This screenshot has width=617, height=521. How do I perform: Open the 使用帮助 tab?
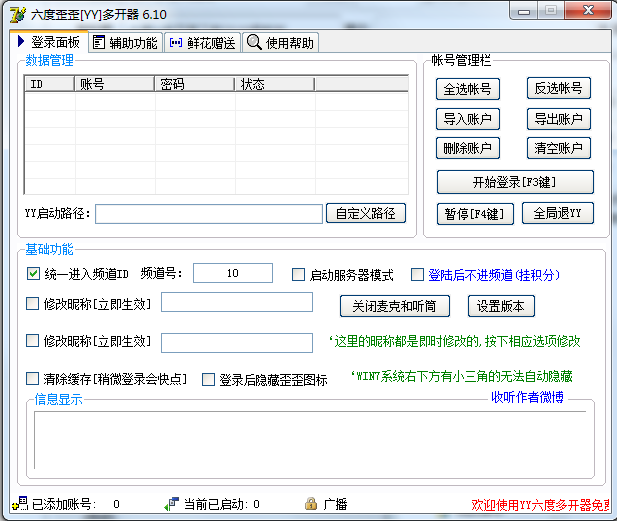(281, 42)
